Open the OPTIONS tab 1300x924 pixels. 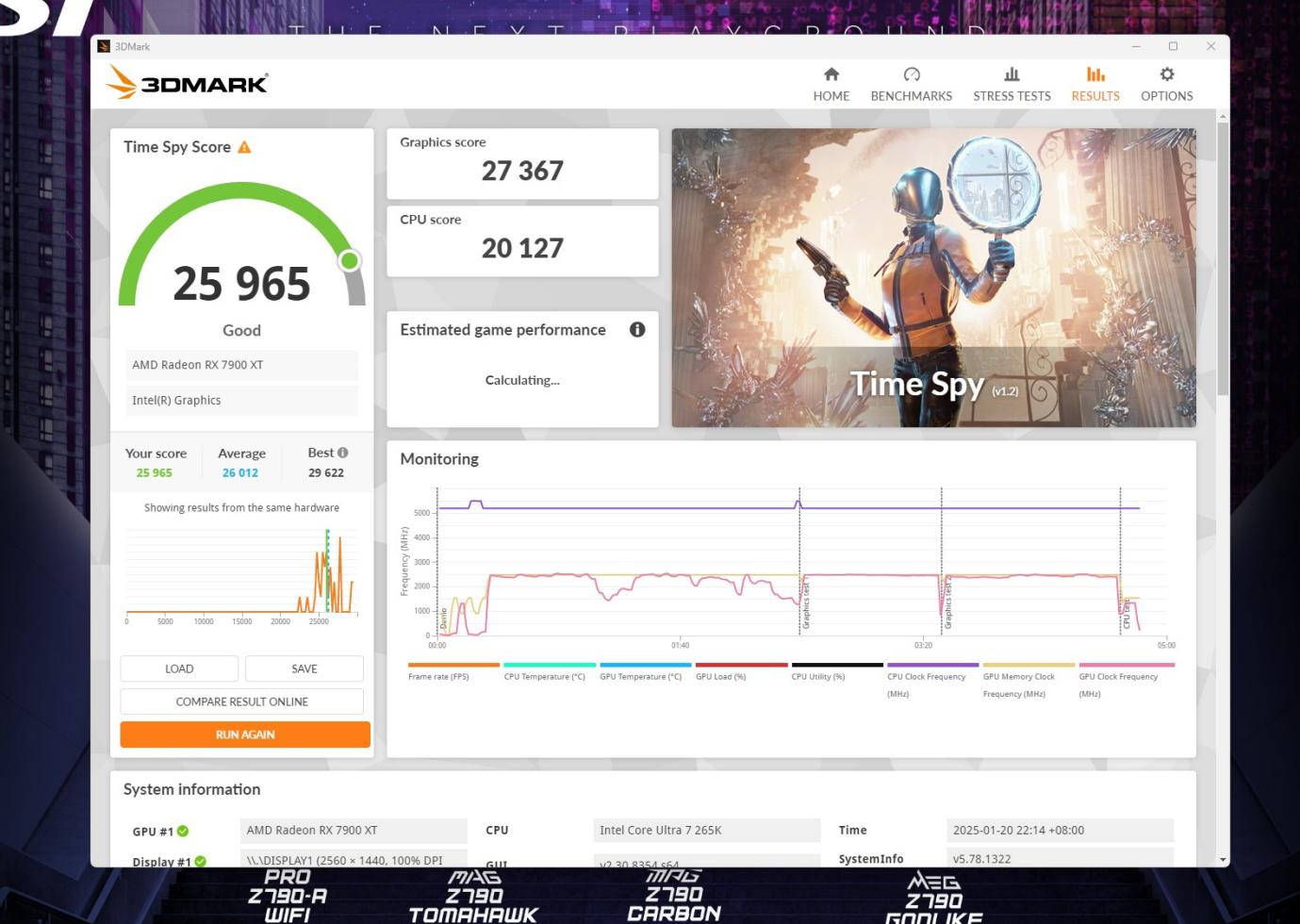(x=1166, y=84)
